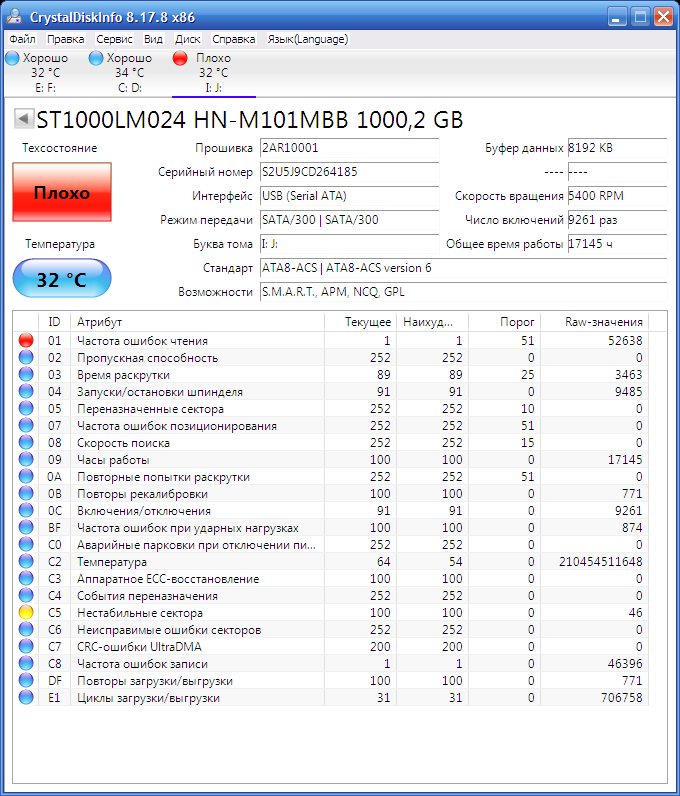This screenshot has width=680, height=796.
Task: Click the Скорость вращения field 5400 RPM
Action: [618, 195]
